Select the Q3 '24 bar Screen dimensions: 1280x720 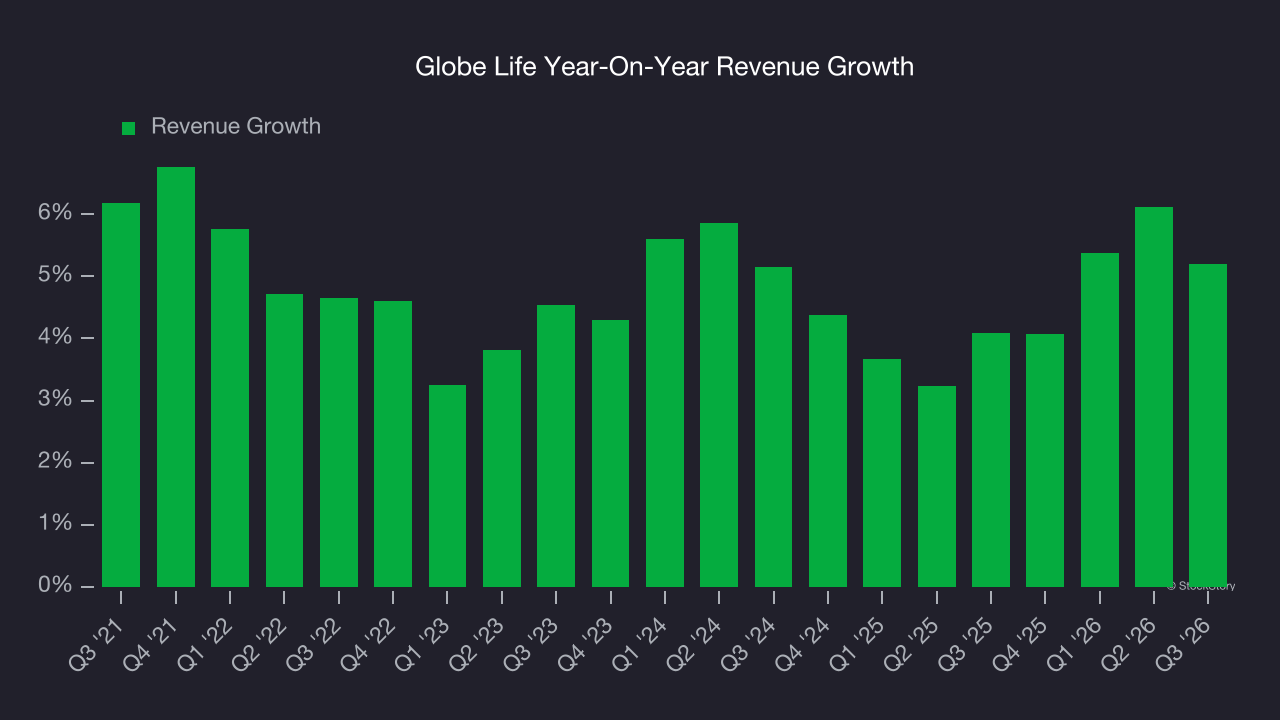coord(774,427)
